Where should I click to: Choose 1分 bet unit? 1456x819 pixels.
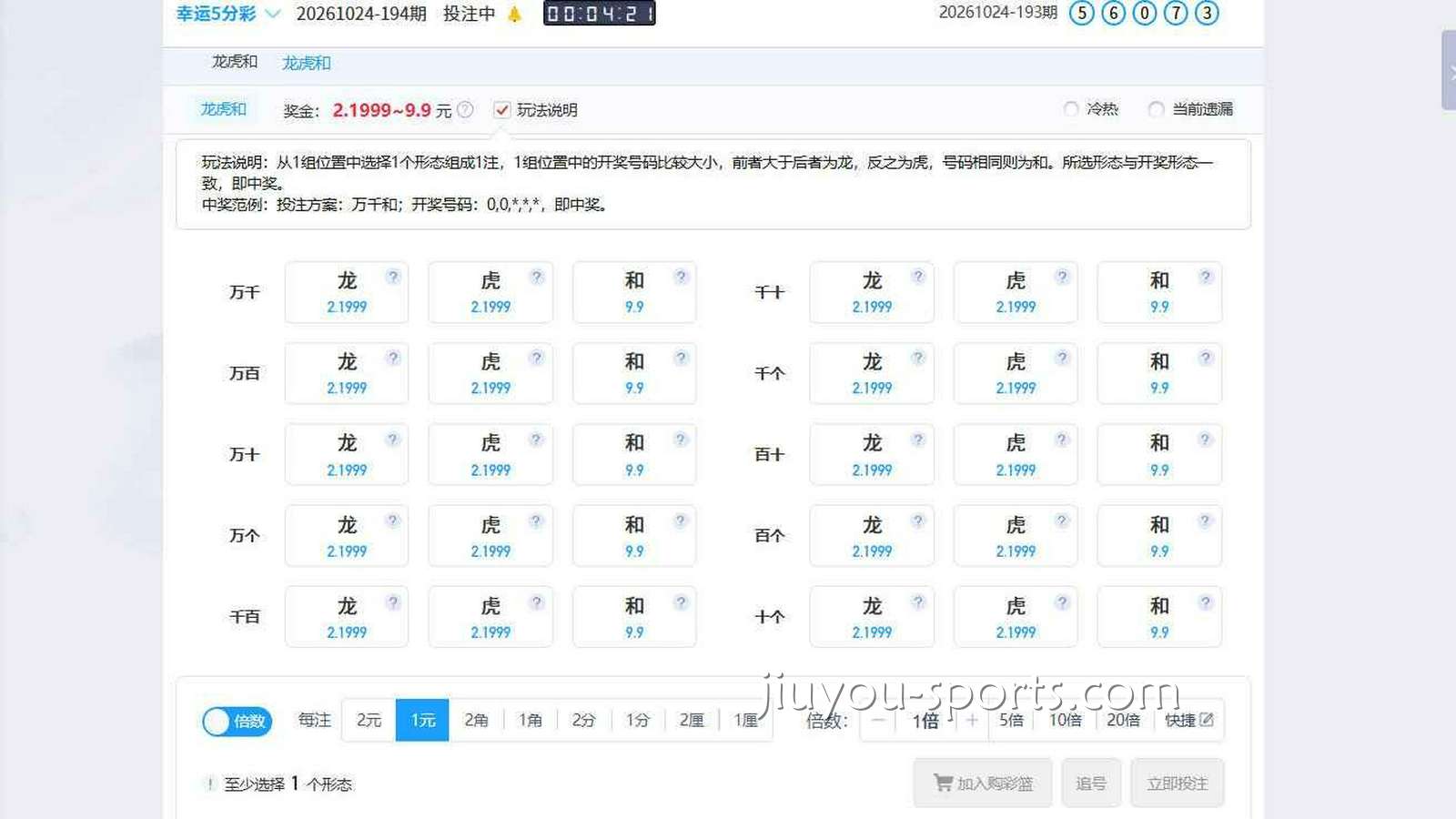[638, 720]
